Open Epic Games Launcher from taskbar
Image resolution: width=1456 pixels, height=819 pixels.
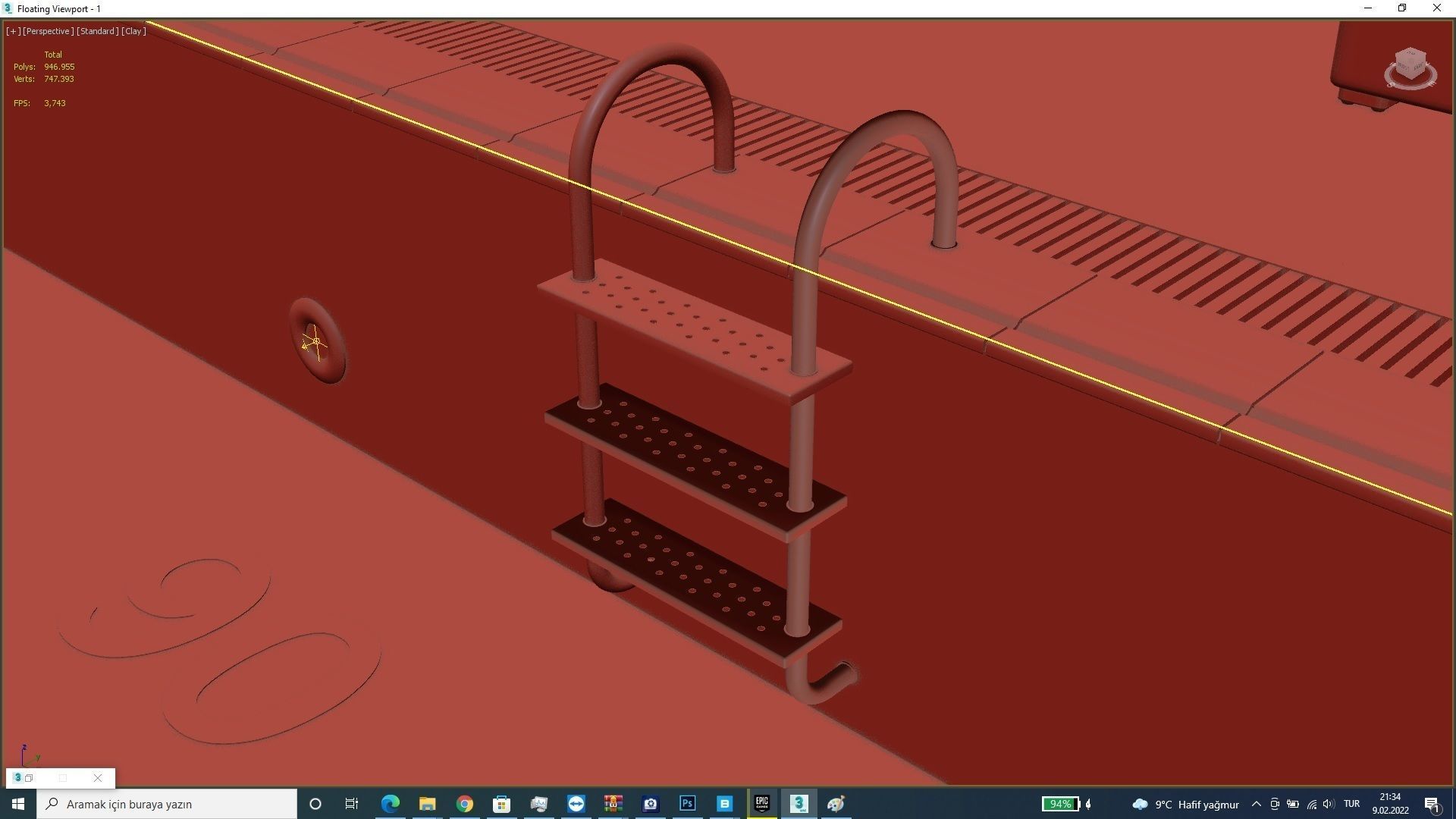point(761,804)
